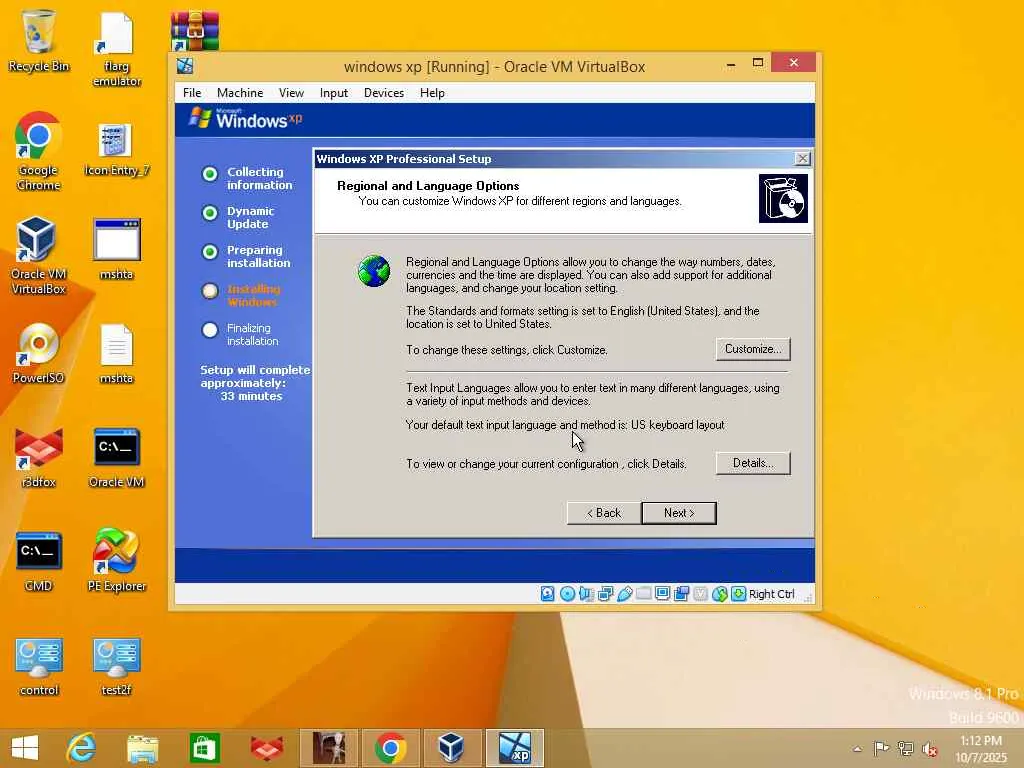
Task: Click the Details... button for text input languages
Action: [x=753, y=463]
